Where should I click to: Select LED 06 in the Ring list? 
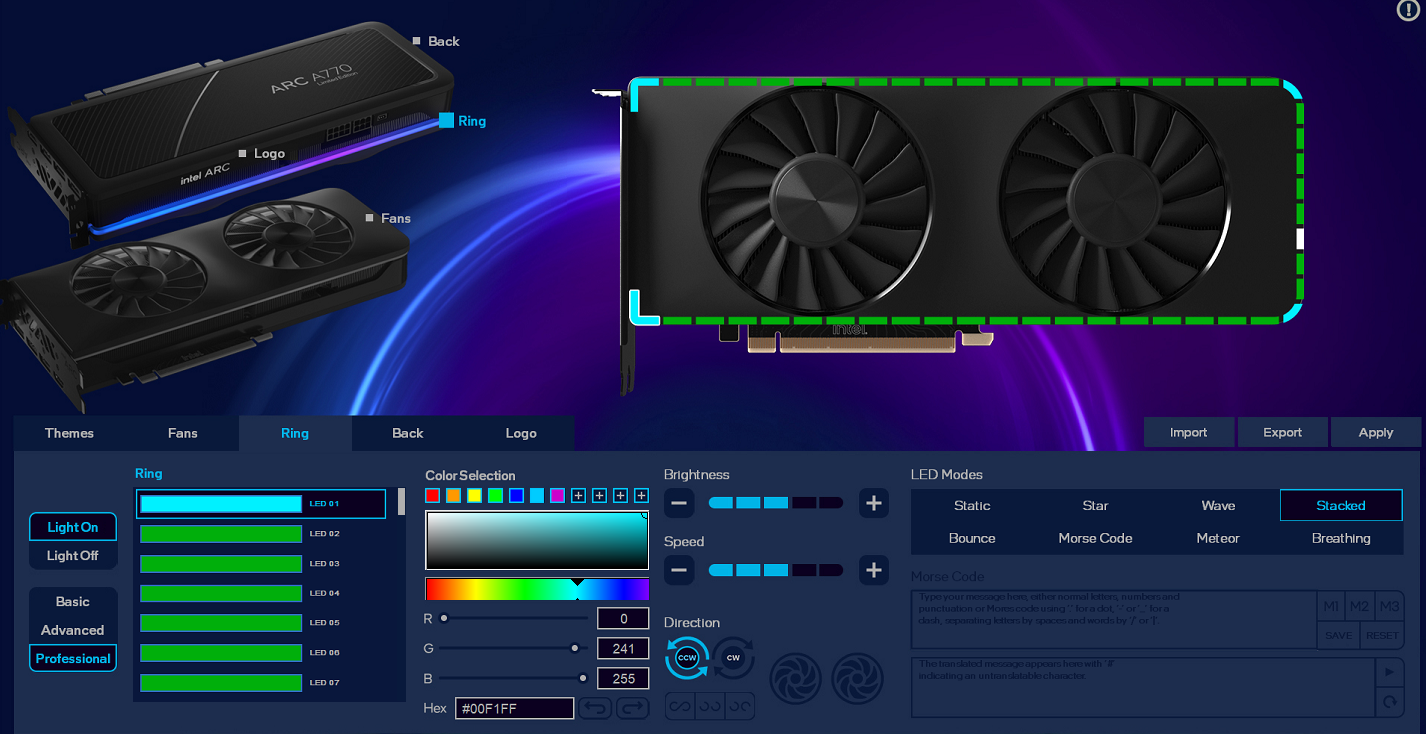pos(261,653)
